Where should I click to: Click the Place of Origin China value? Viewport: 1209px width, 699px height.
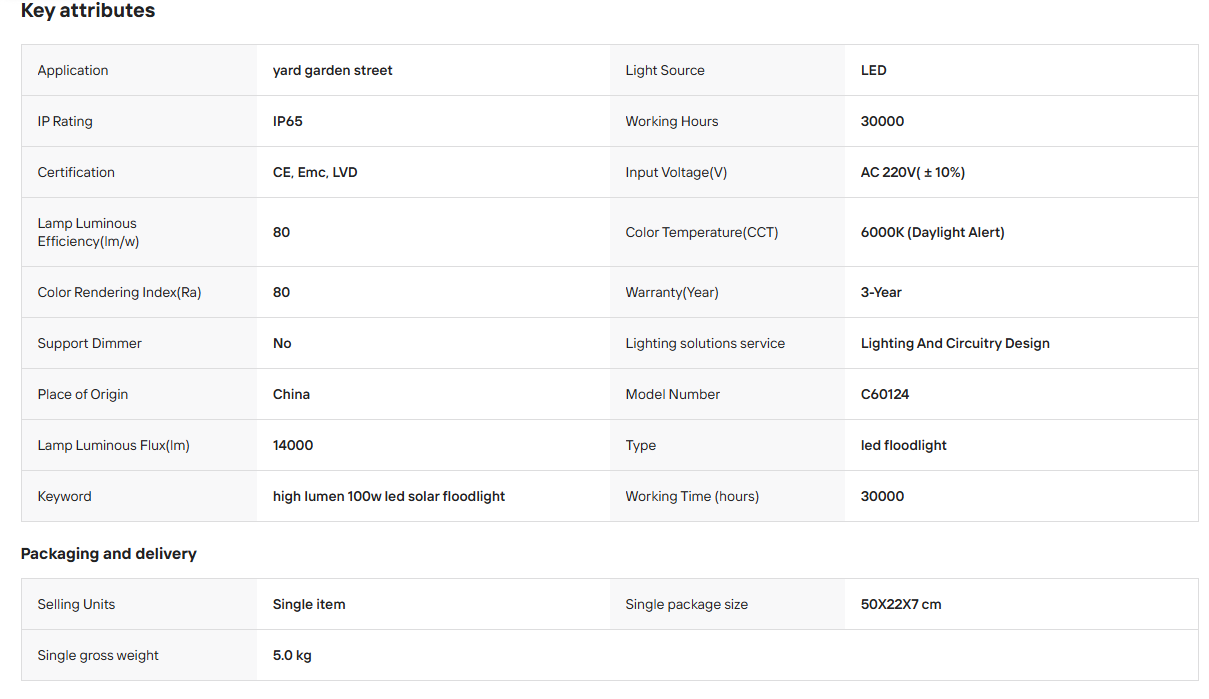(x=292, y=394)
